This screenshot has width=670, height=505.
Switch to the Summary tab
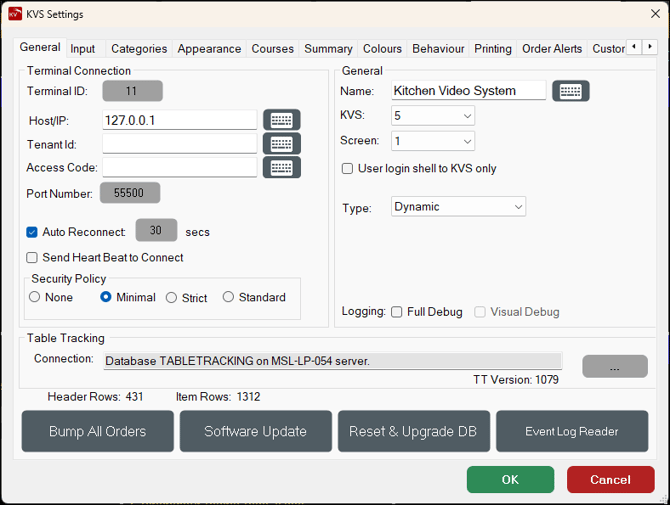click(x=328, y=49)
